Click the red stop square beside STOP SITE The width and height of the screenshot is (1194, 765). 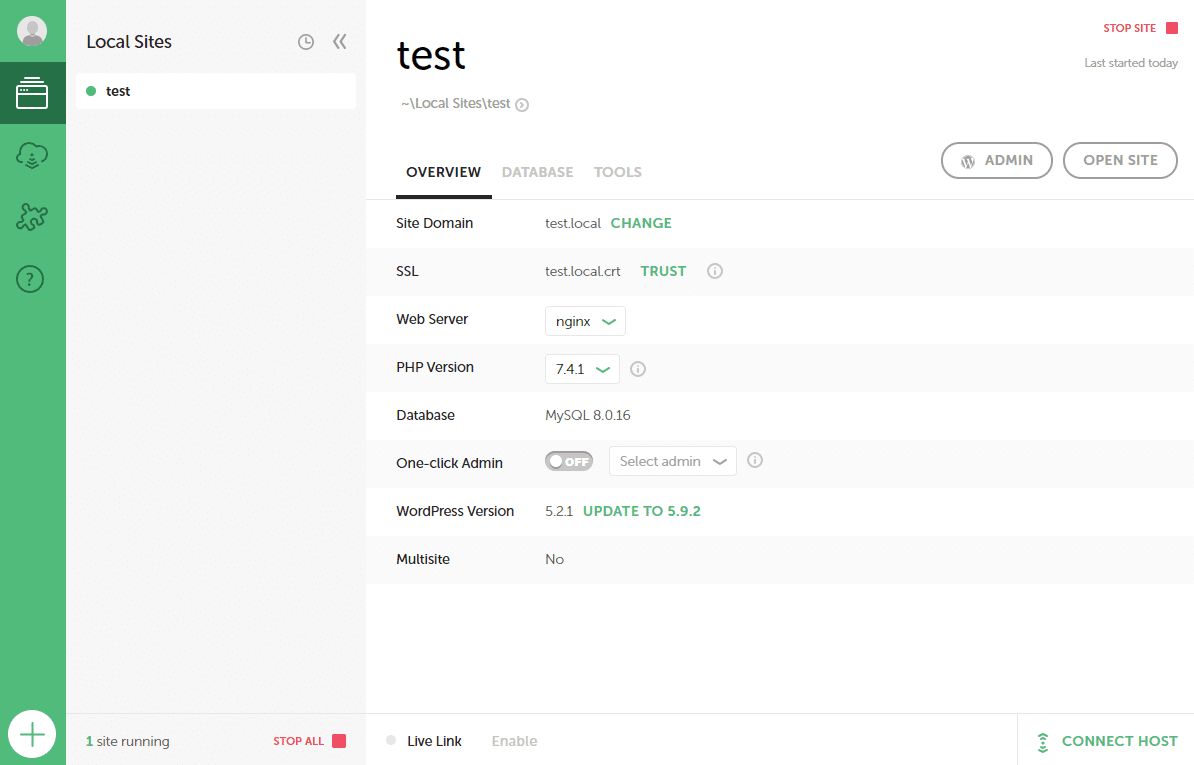(1172, 28)
